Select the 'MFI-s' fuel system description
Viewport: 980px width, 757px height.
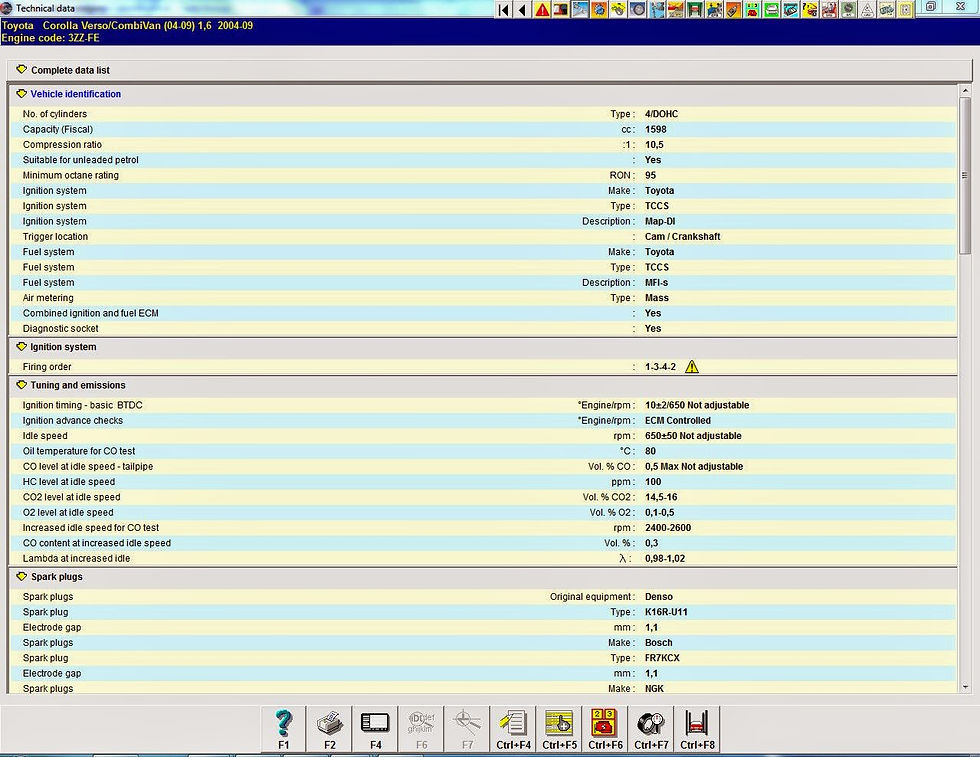pyautogui.click(x=656, y=283)
